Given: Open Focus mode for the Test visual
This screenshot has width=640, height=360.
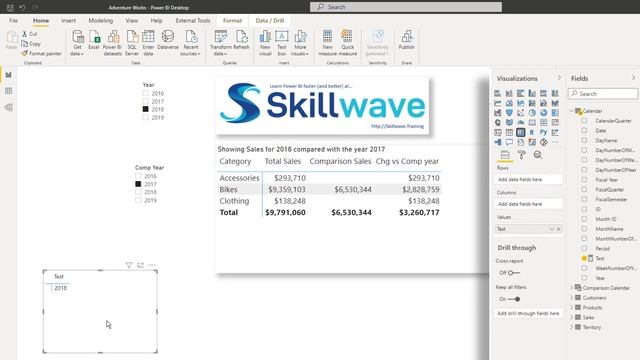Looking at the screenshot, I should 140,265.
